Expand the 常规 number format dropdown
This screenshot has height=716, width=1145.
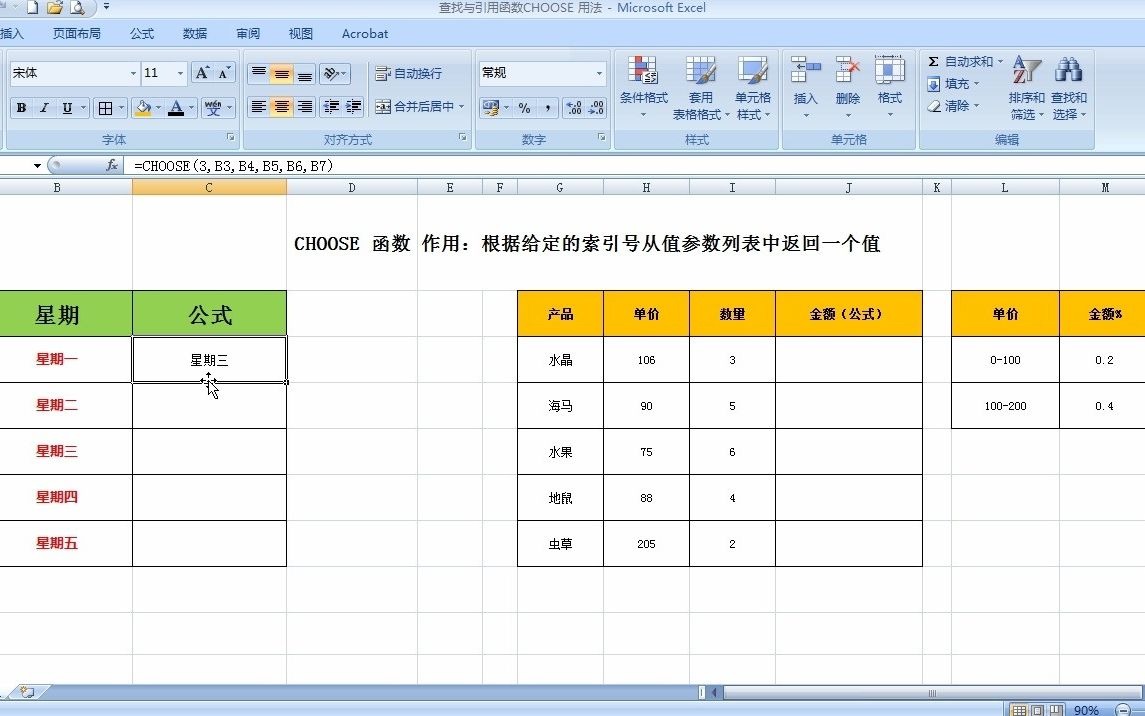click(599, 72)
